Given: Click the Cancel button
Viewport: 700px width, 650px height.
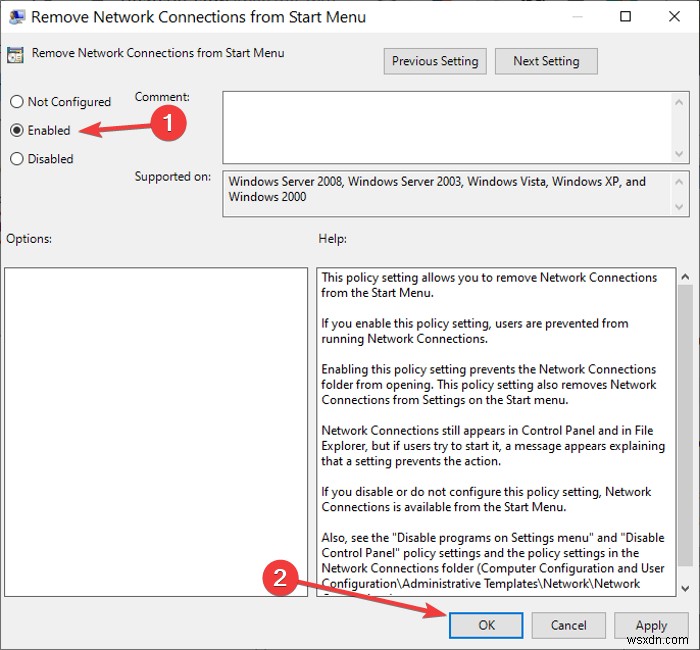Looking at the screenshot, I should point(568,625).
